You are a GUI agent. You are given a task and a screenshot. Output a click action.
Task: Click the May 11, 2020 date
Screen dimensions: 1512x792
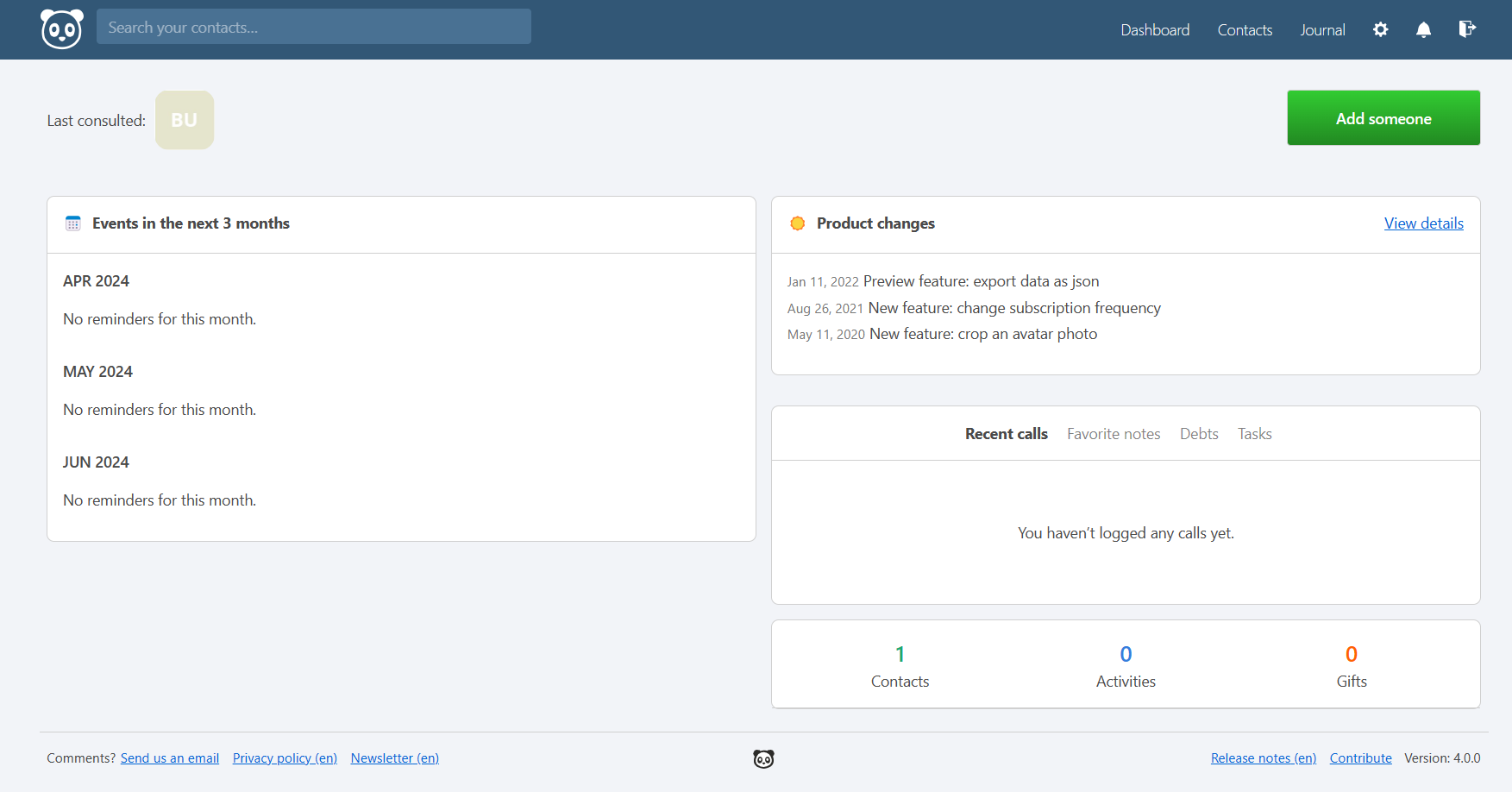click(826, 335)
